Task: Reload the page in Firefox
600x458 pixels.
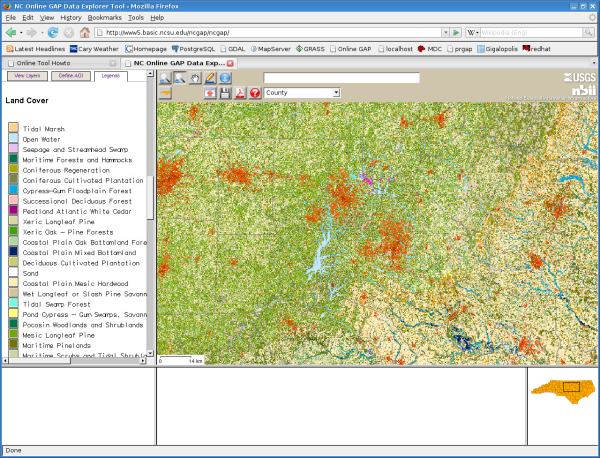Action: click(53, 33)
